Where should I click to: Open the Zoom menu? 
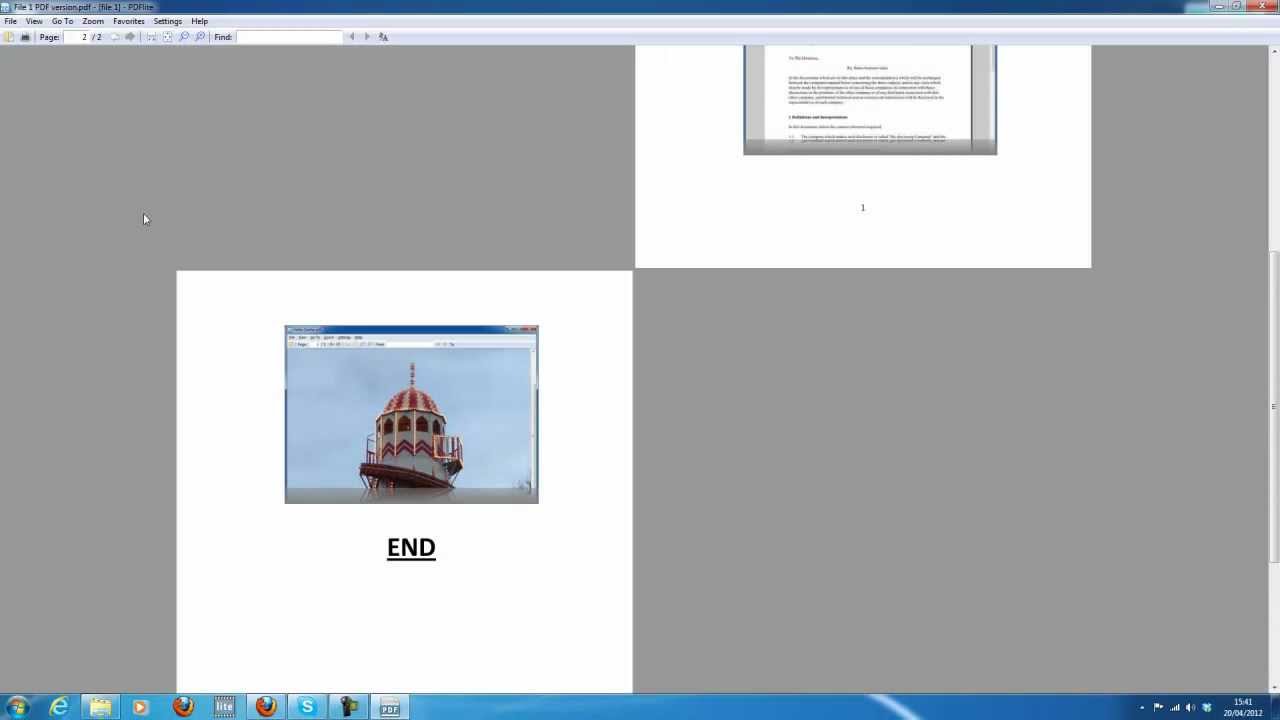(92, 20)
